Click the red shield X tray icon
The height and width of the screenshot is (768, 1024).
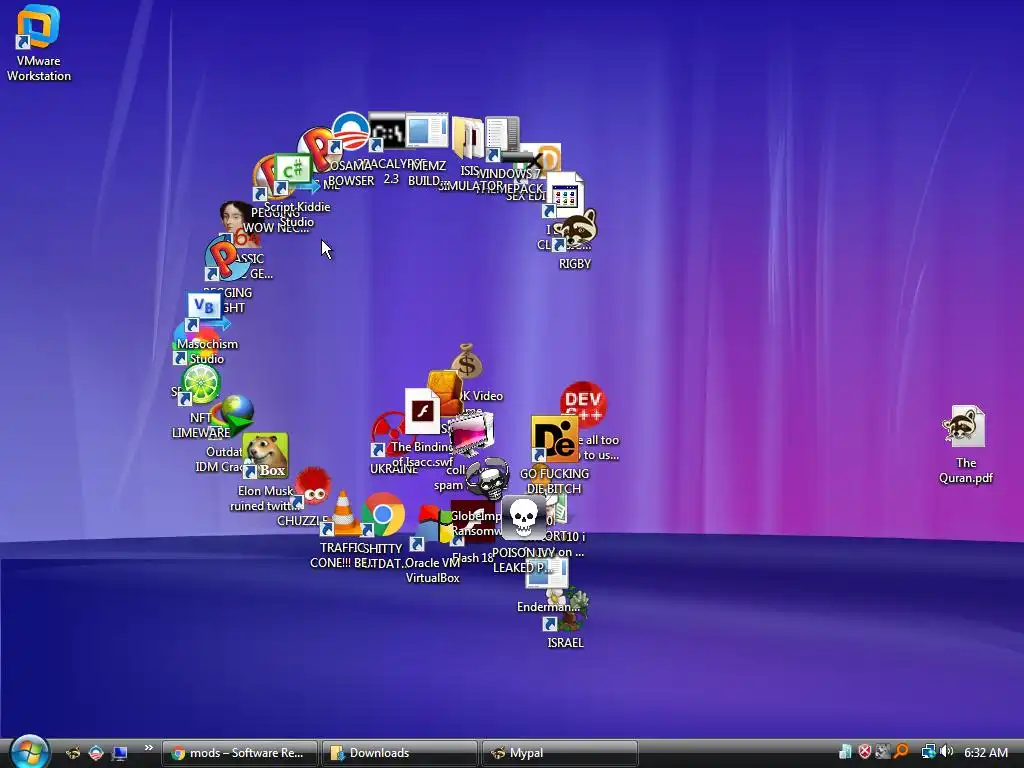[x=865, y=752]
